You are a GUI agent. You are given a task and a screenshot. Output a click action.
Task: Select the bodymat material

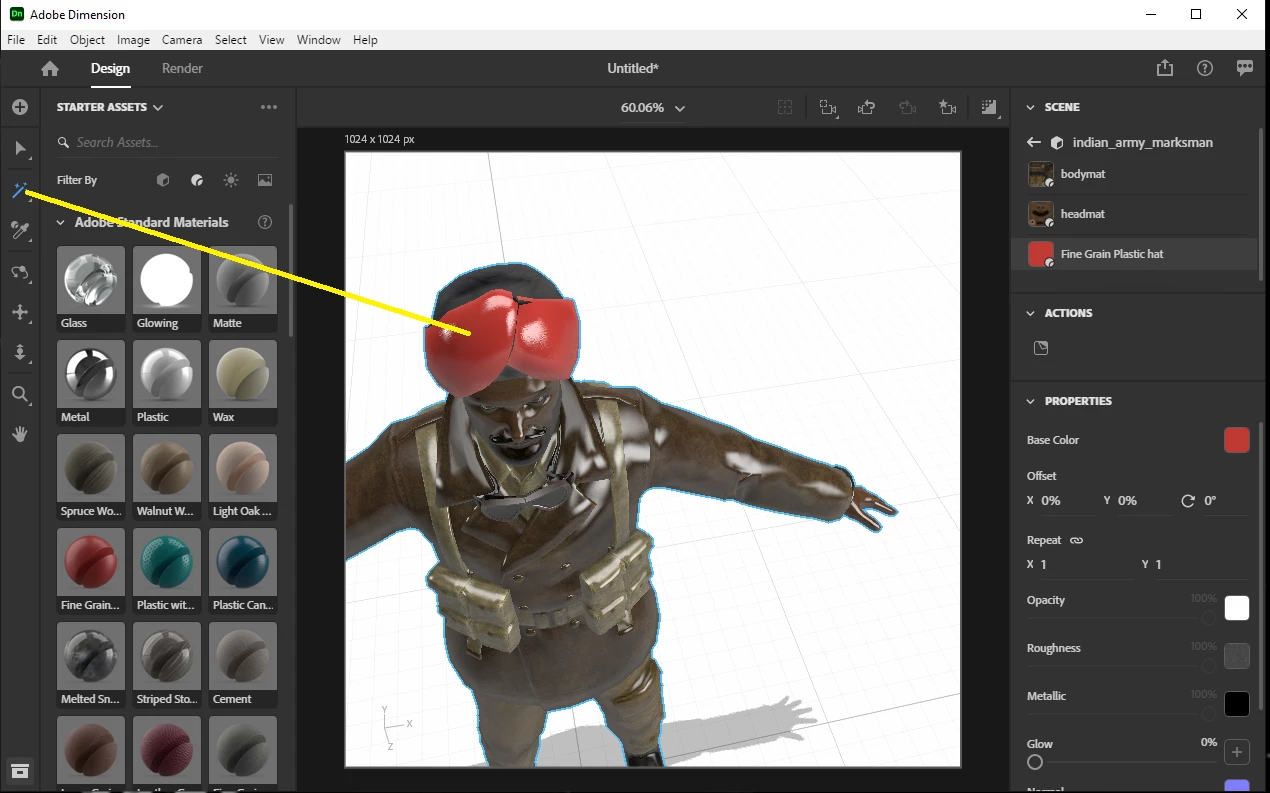[1134, 174]
